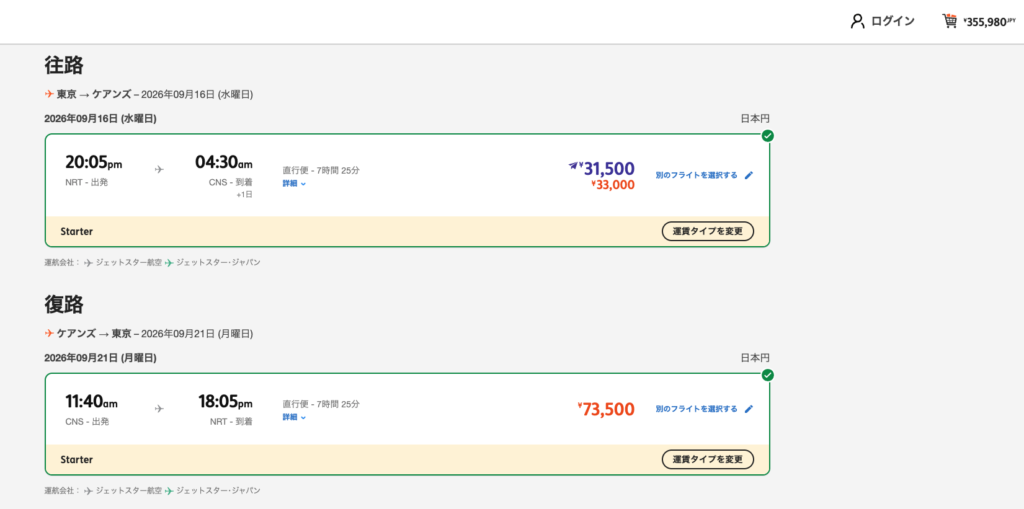Click the green checkmark on return flight card
The width and height of the screenshot is (1024, 509).
768,375
